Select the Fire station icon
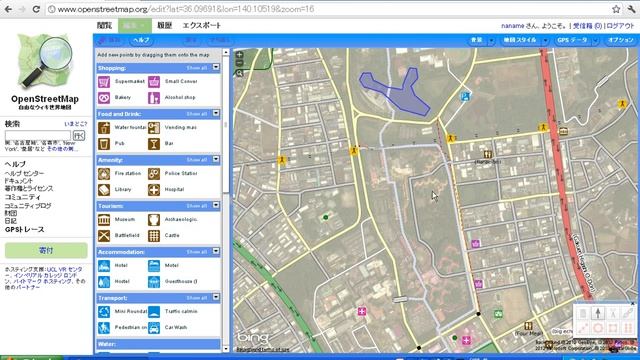 [104, 174]
